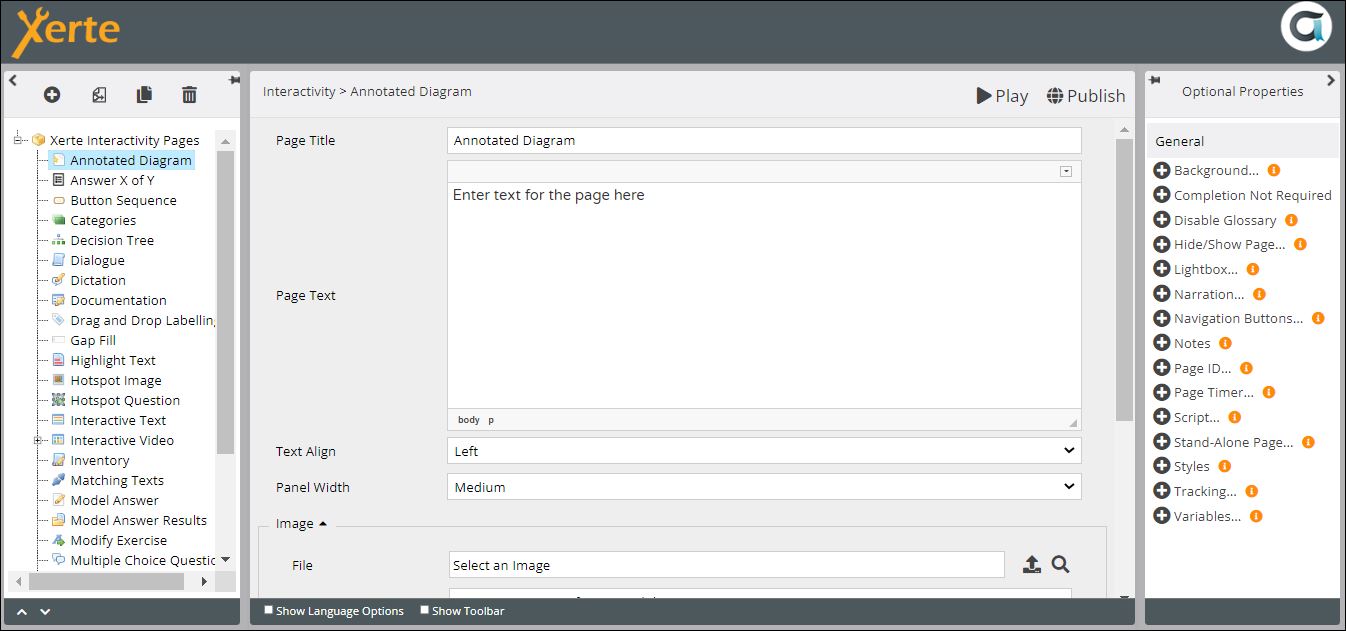Add the Styles optional property
Viewport: 1346px width, 631px height.
1161,466
